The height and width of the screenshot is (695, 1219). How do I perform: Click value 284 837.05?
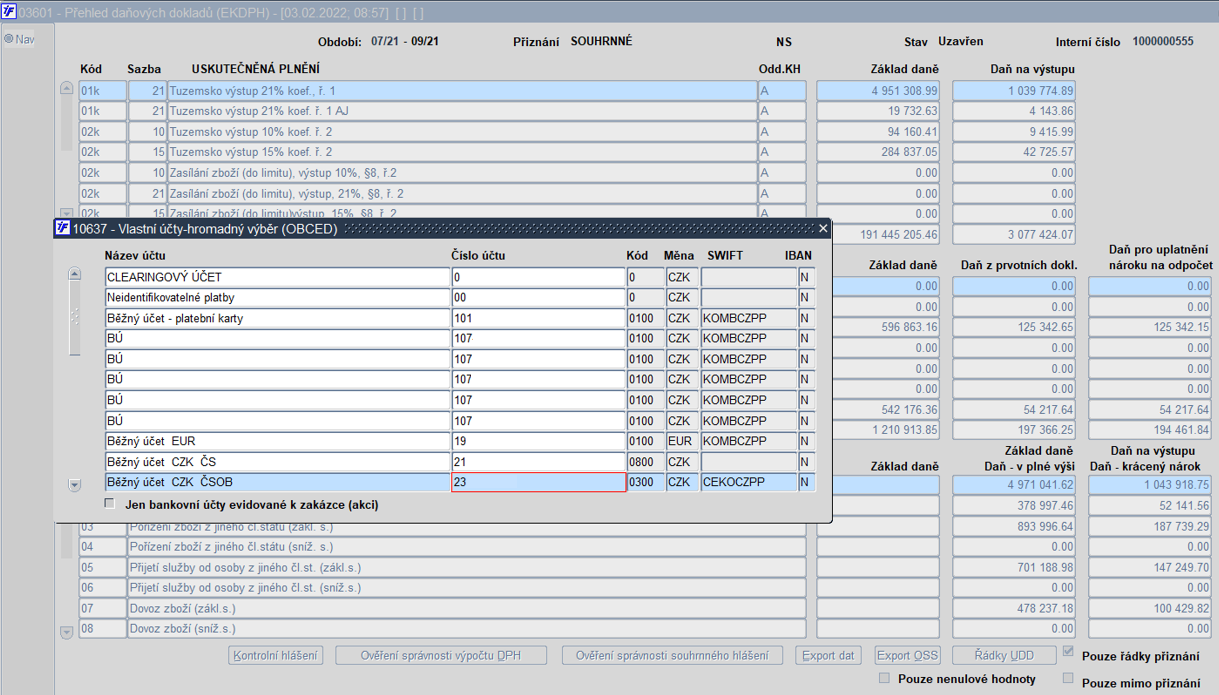(877, 152)
